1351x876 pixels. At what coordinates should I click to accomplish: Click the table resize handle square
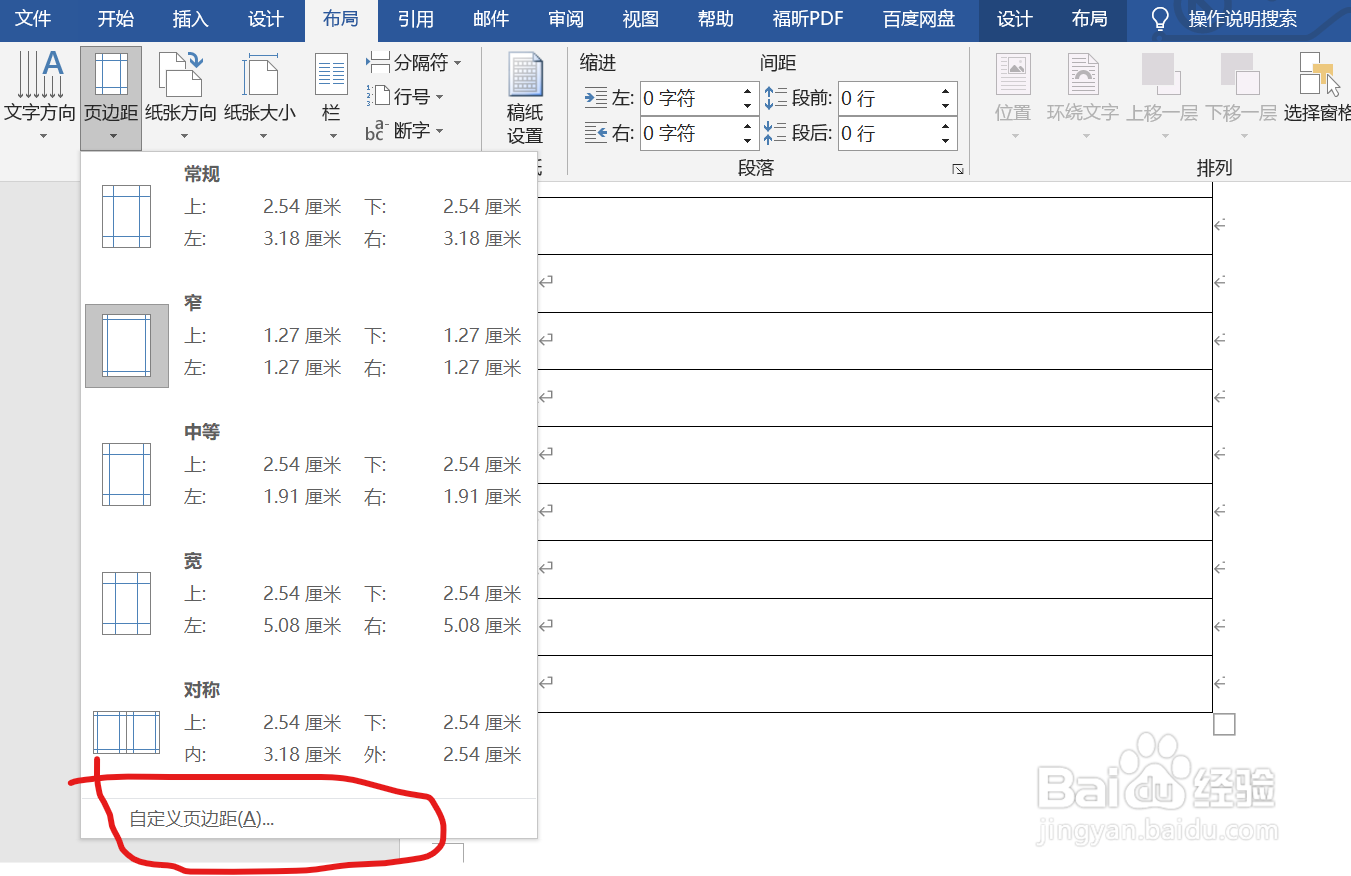click(1224, 724)
